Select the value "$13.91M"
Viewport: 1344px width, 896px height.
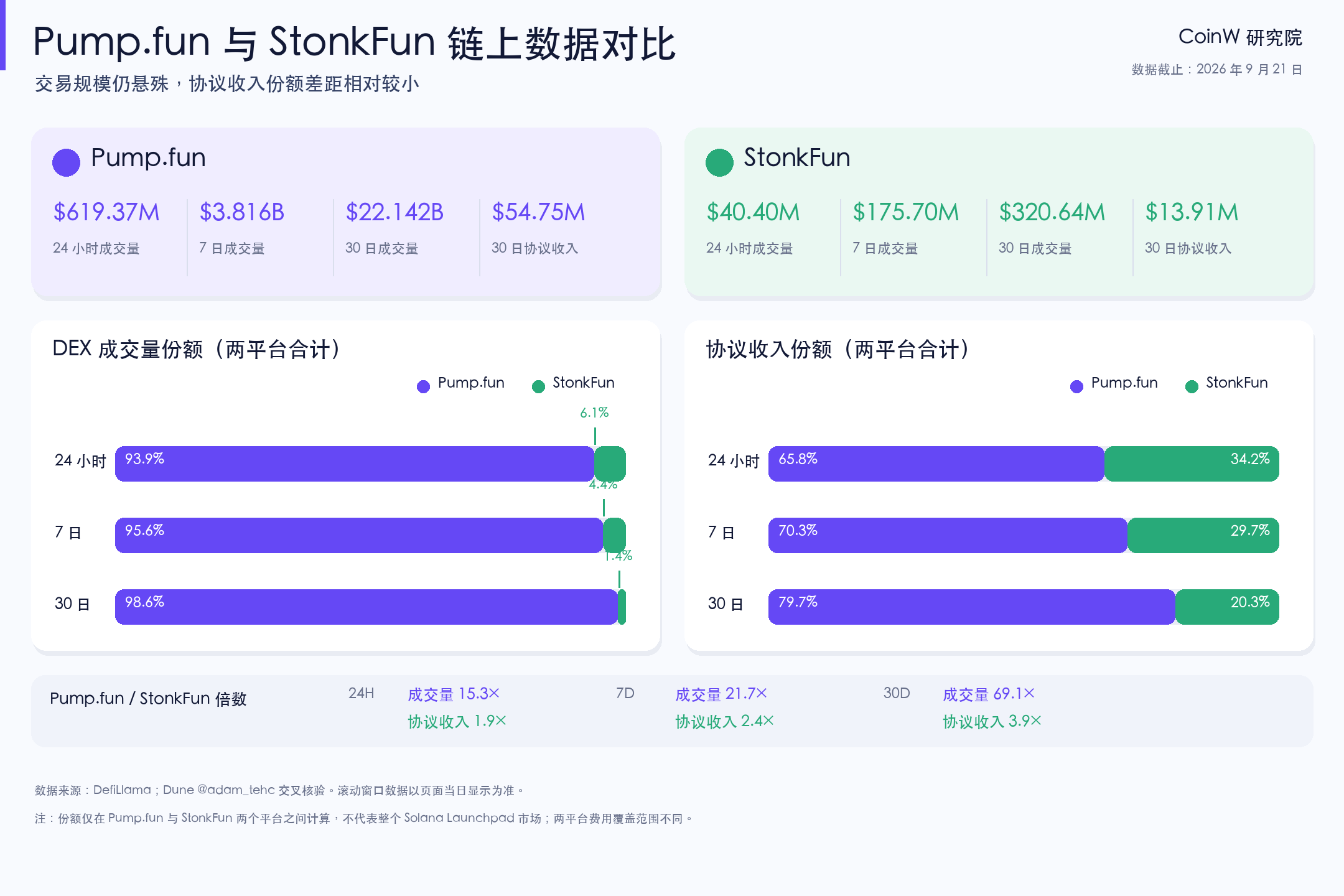[1192, 212]
